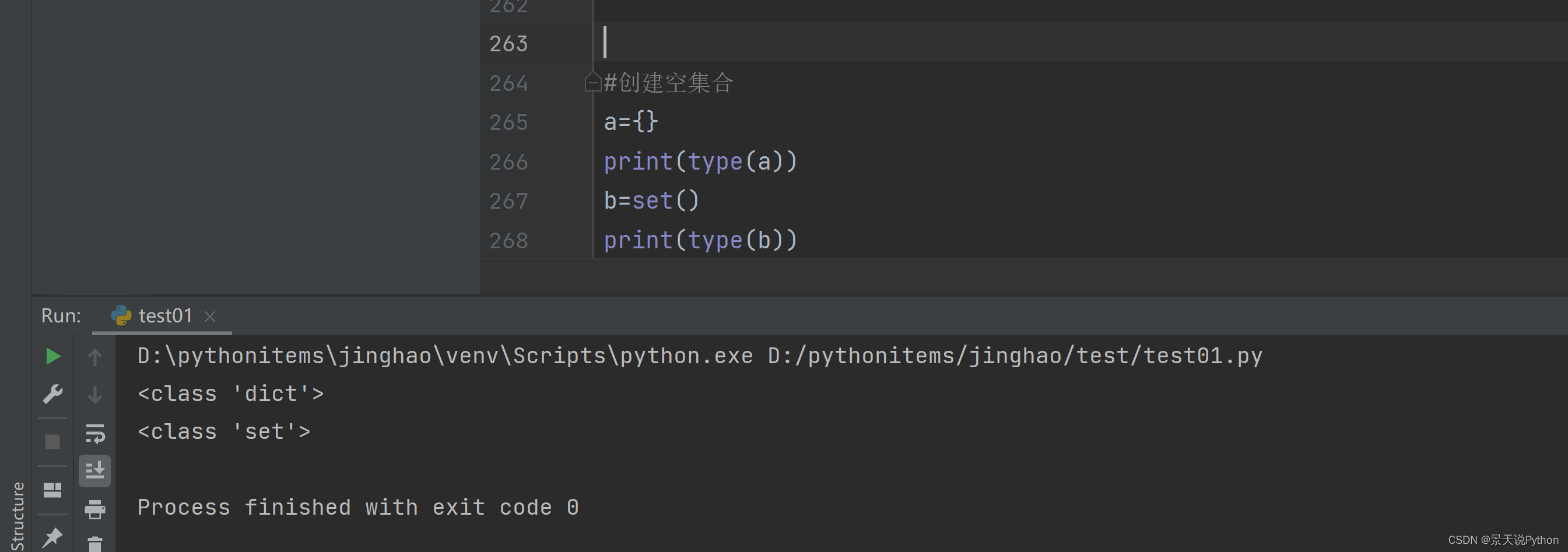Click the #创建空集合 comment
The height and width of the screenshot is (552, 1568).
tap(668, 83)
